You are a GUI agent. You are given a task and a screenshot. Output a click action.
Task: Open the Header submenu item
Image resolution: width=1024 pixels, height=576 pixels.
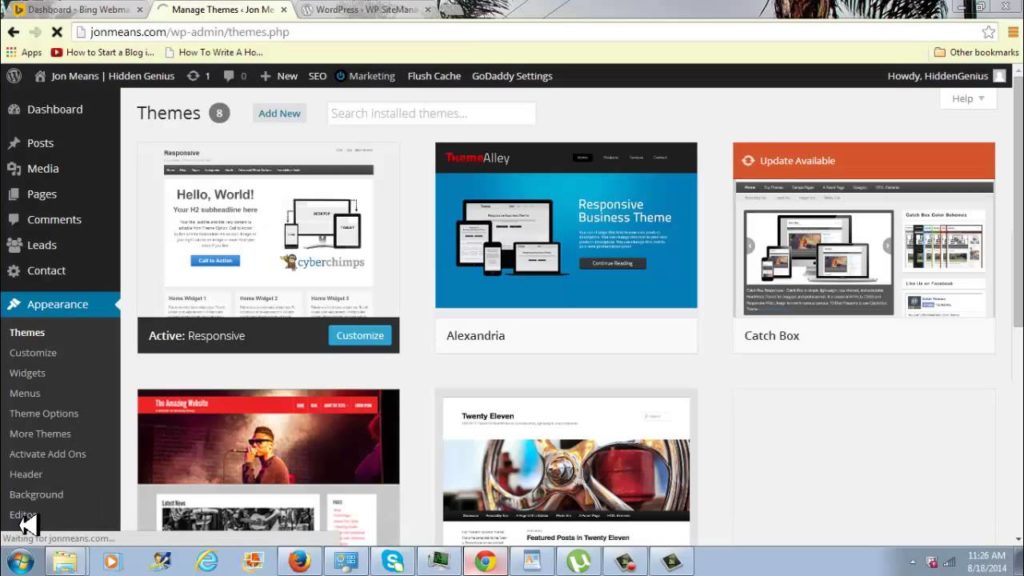25,474
